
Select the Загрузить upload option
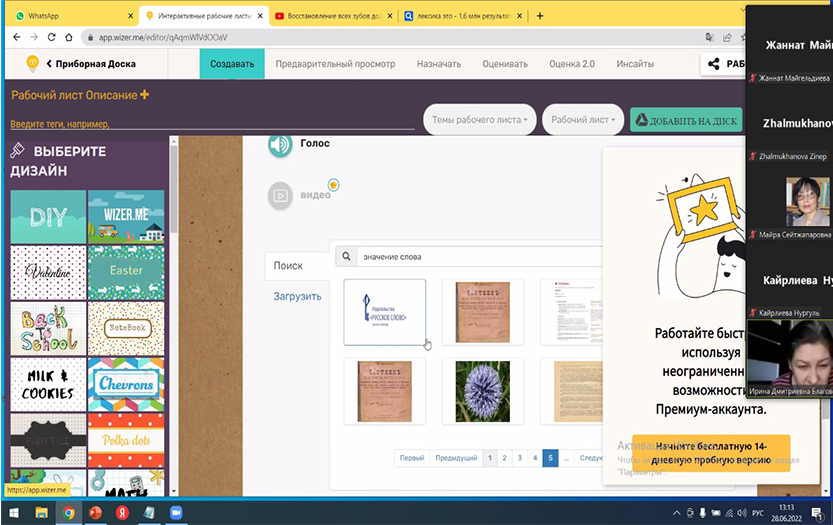point(298,297)
